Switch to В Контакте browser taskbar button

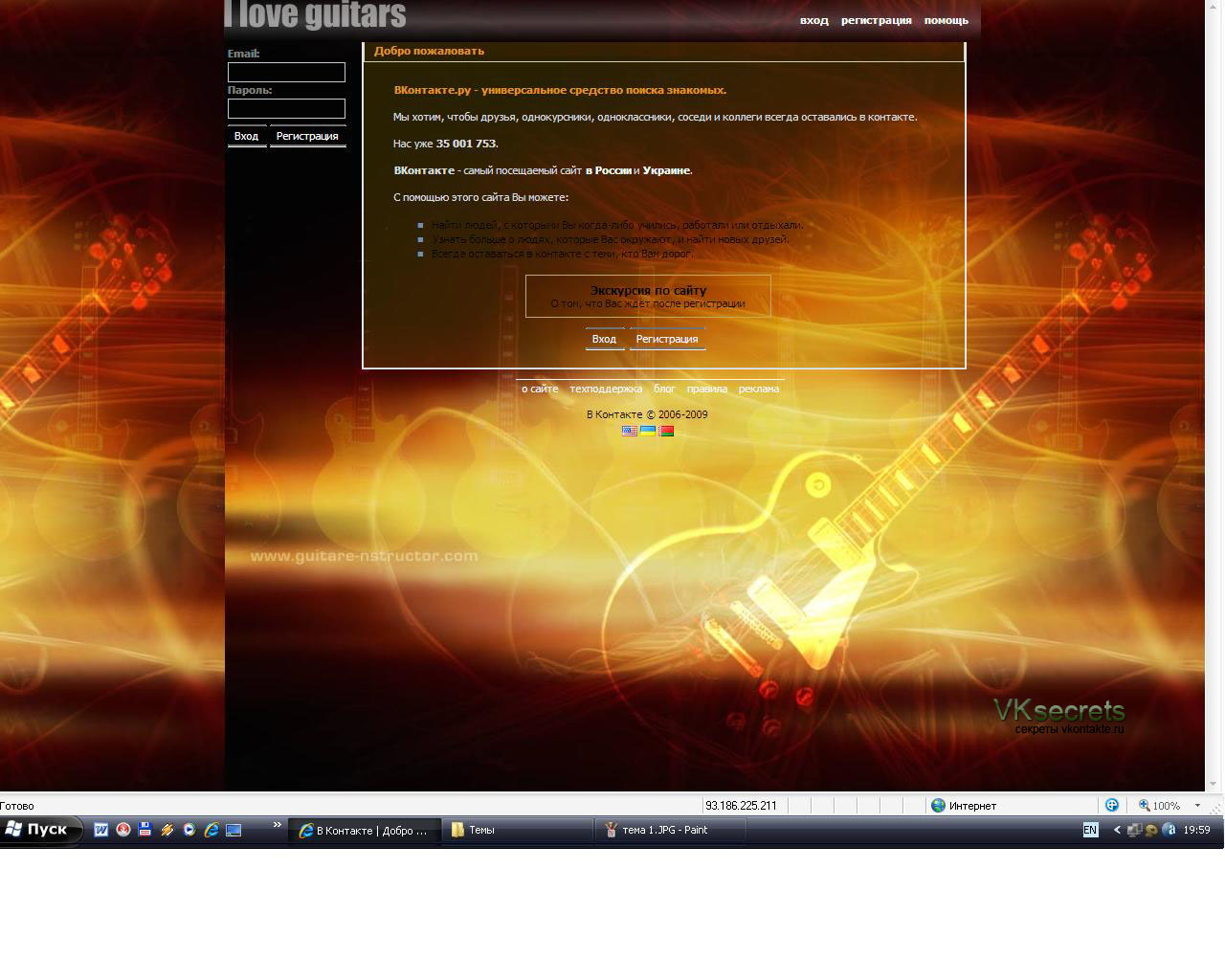[365, 831]
